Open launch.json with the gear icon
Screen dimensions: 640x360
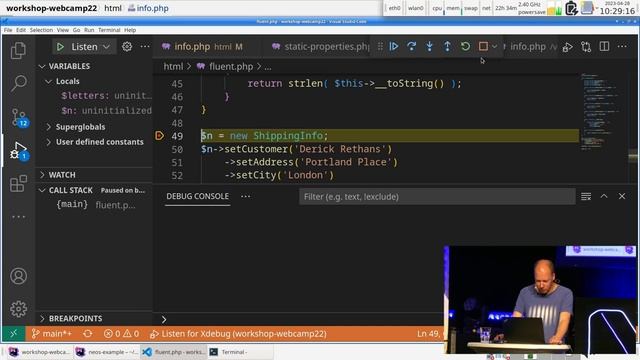(127, 47)
